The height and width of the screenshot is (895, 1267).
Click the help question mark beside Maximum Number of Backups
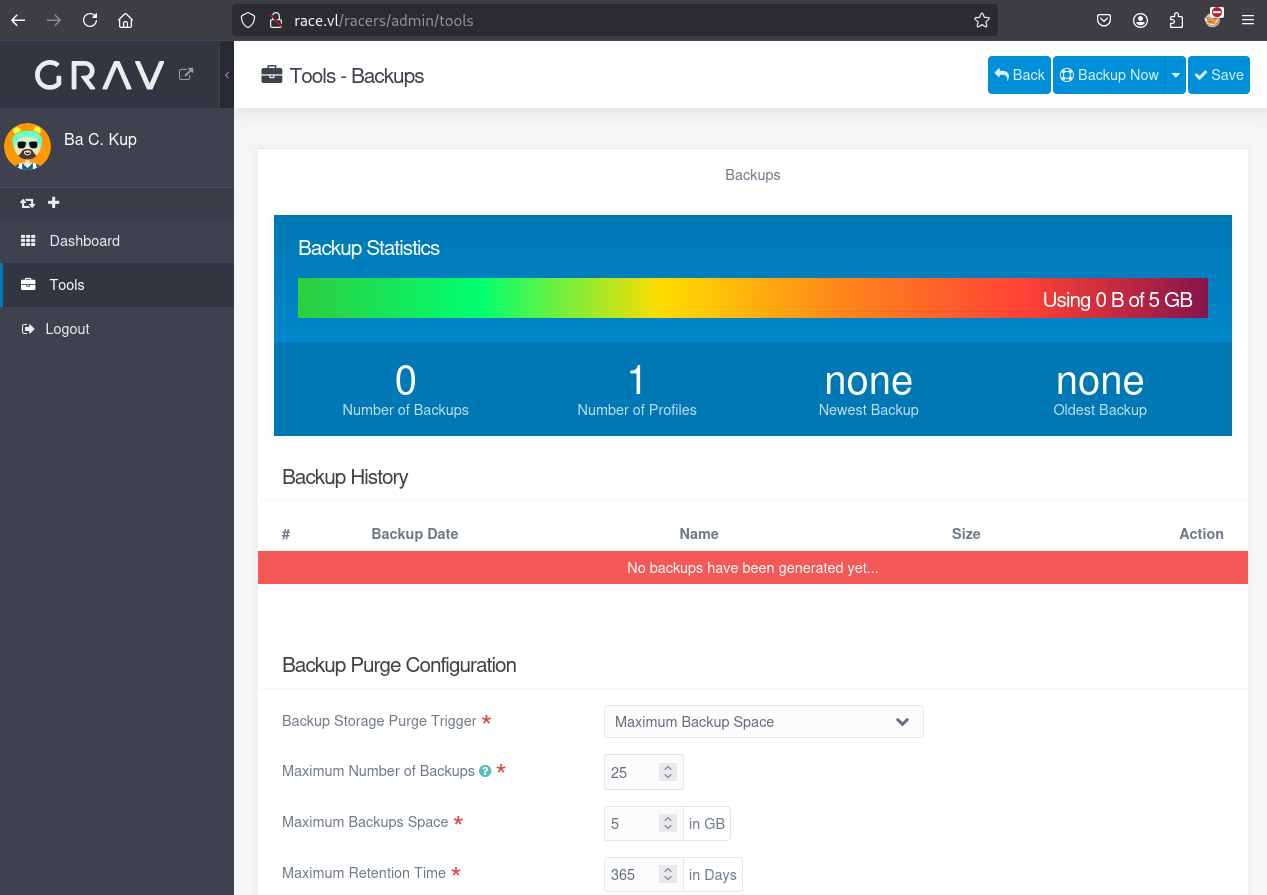tap(485, 771)
